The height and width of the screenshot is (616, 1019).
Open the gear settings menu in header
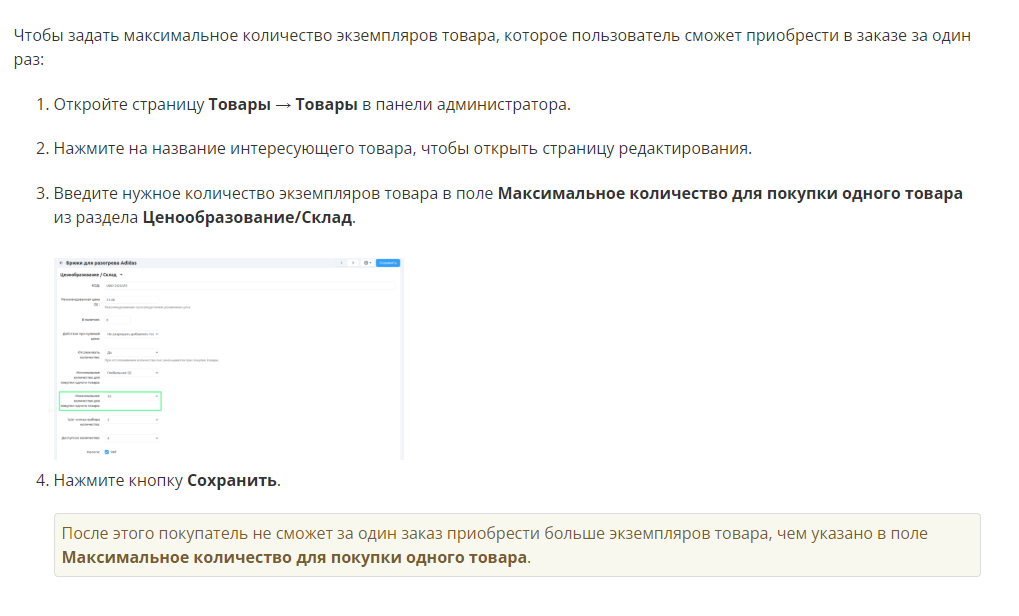(x=367, y=263)
